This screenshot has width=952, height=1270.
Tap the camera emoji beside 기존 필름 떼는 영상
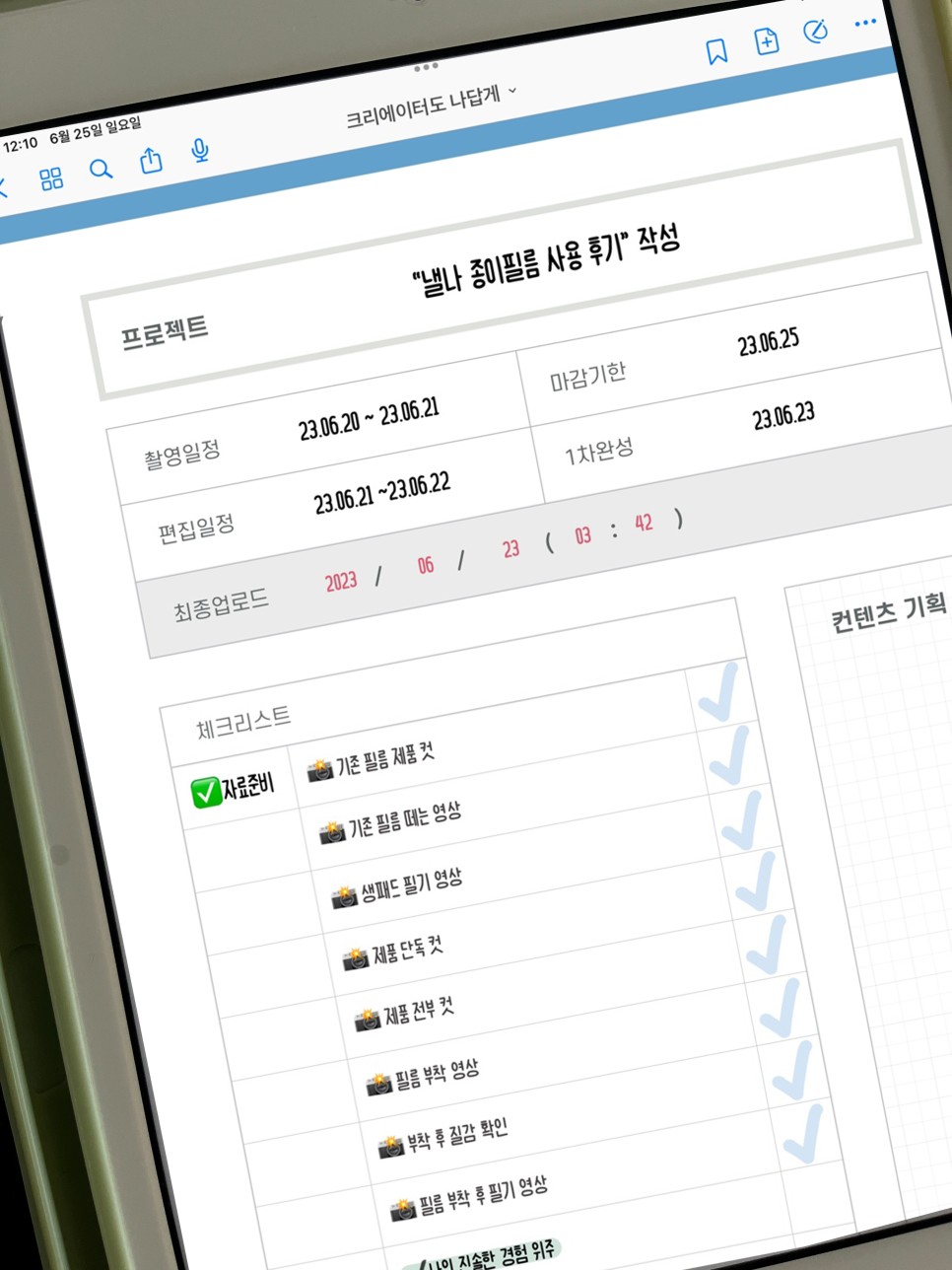click(x=332, y=833)
